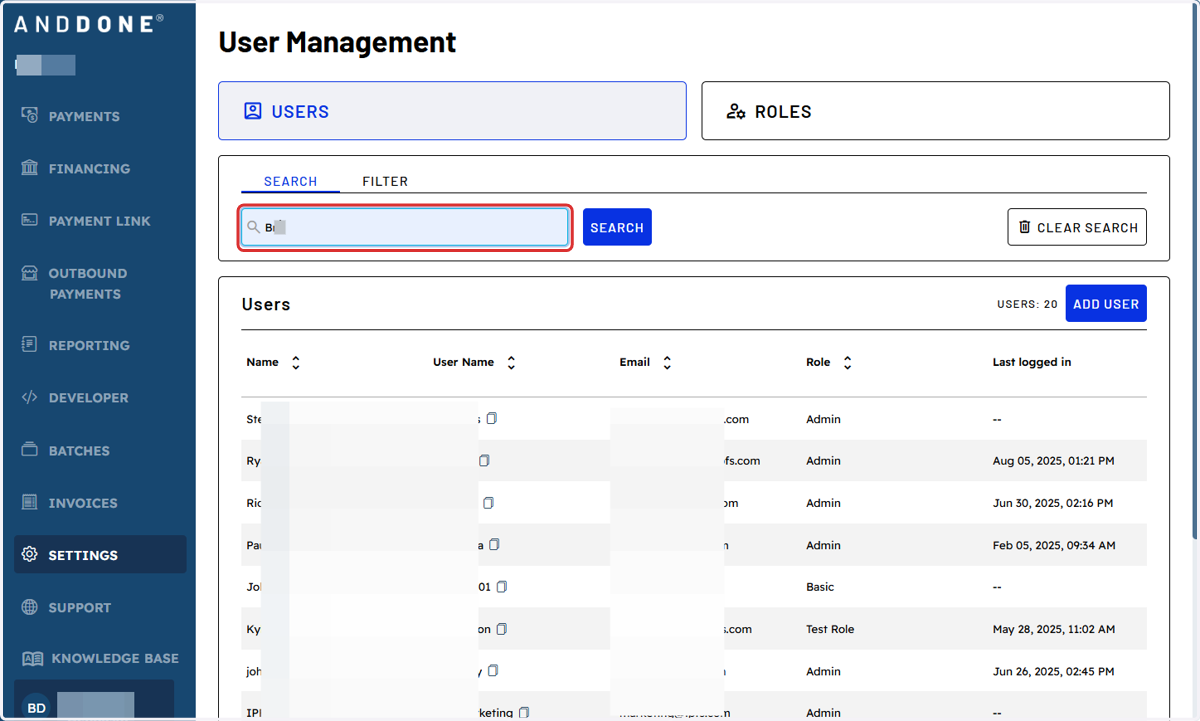
Task: Copy the username ending in 'keting'
Action: [524, 713]
